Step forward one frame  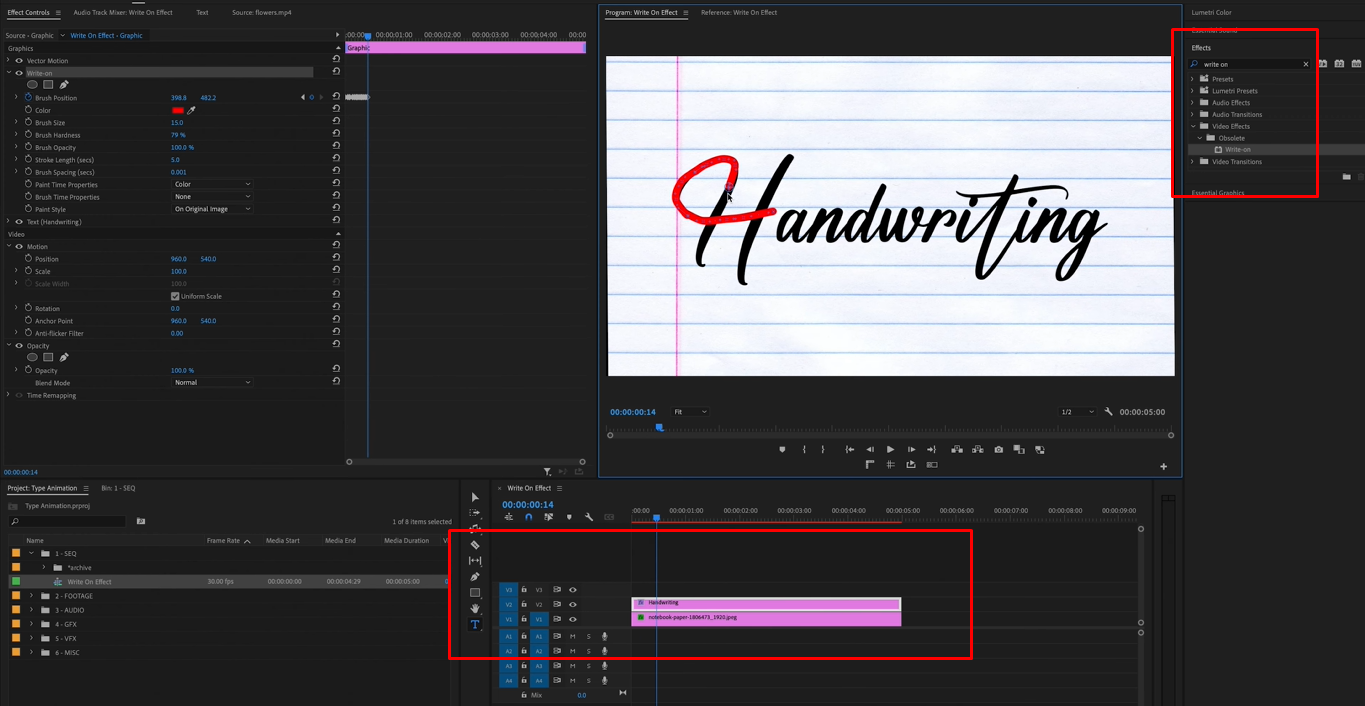point(911,450)
